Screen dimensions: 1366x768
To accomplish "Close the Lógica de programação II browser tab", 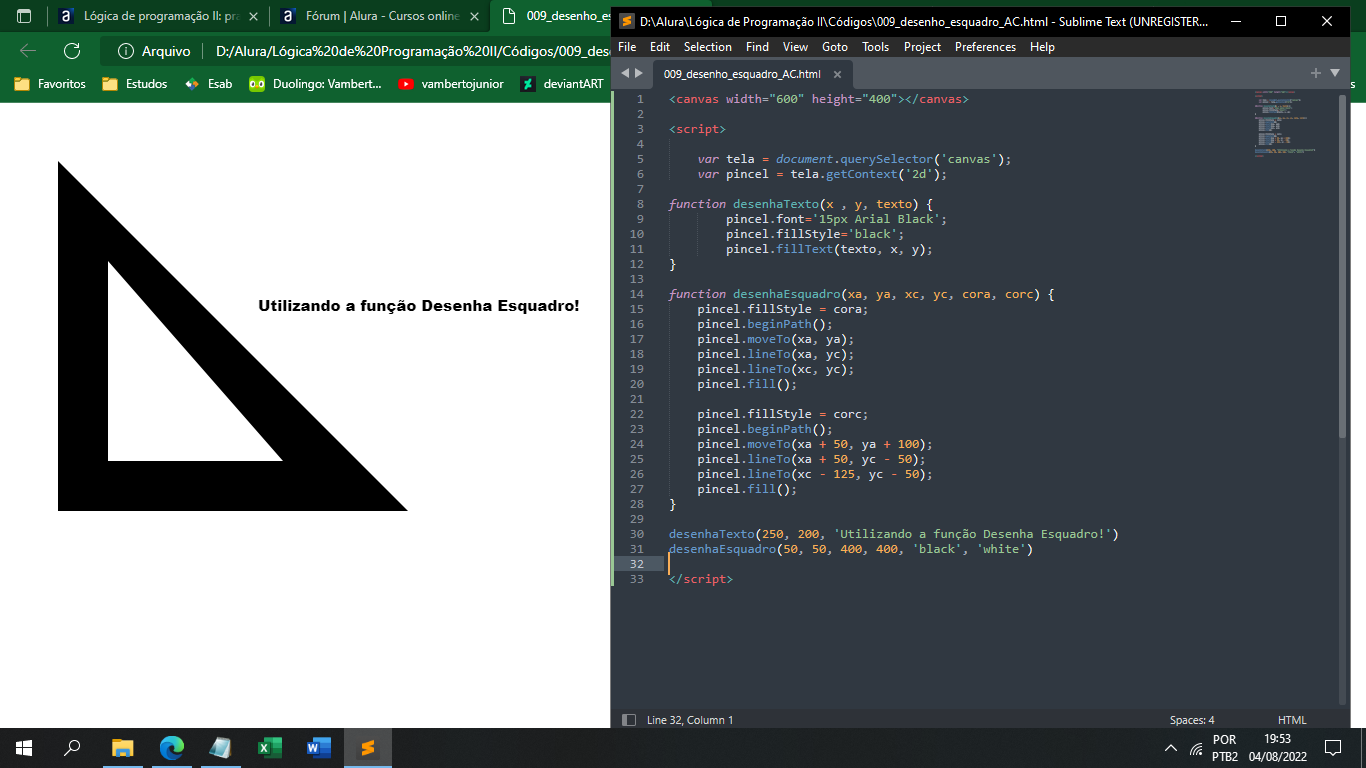I will pos(253,16).
